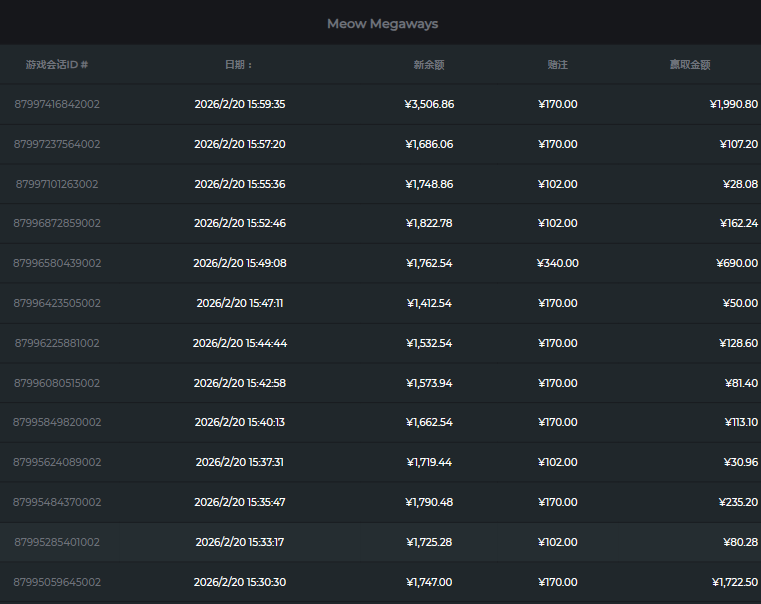
Task: Sort by the 新余额 column header
Action: click(x=429, y=65)
